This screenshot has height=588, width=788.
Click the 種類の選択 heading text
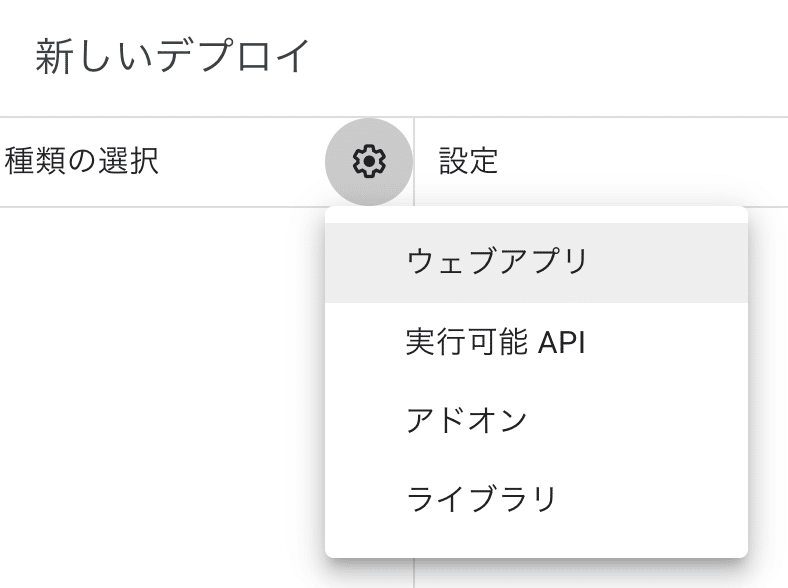coord(81,161)
